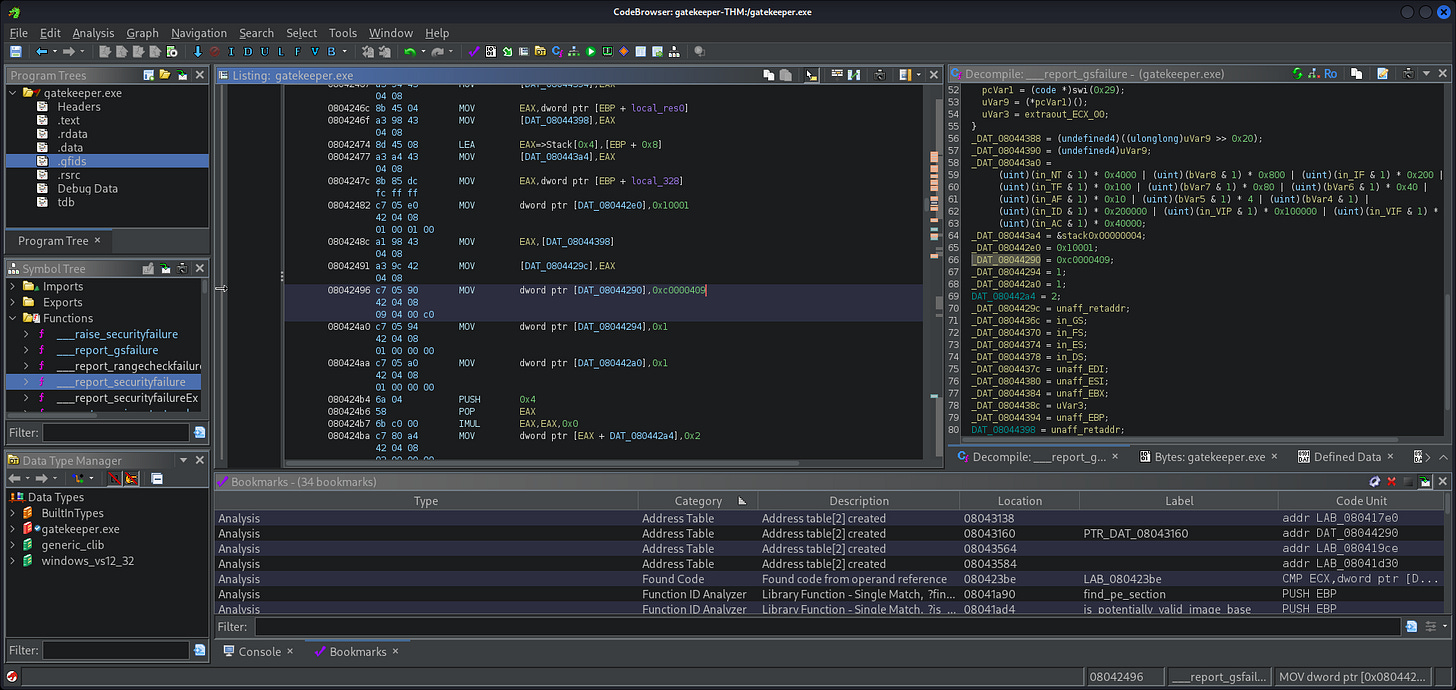The width and height of the screenshot is (1456, 690).
Task: Click the snapshot camera icon in Listing panel
Action: 880,75
